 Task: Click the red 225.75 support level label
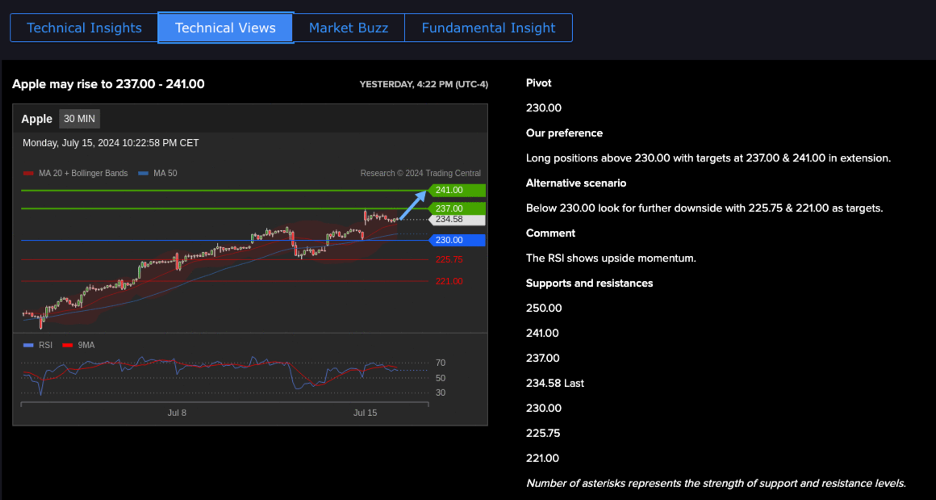click(449, 259)
